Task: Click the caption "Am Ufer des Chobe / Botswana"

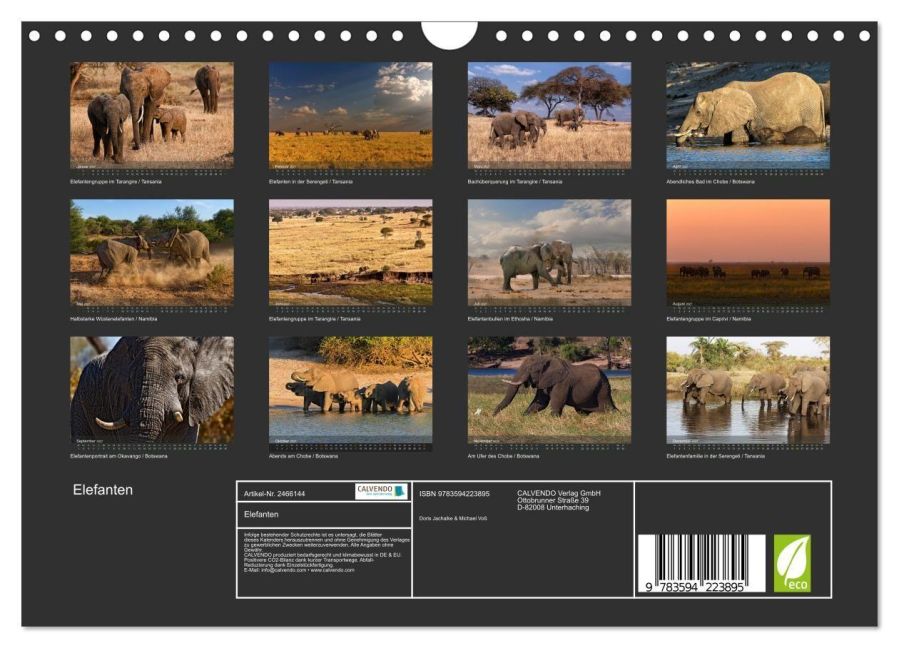Action: point(503,456)
